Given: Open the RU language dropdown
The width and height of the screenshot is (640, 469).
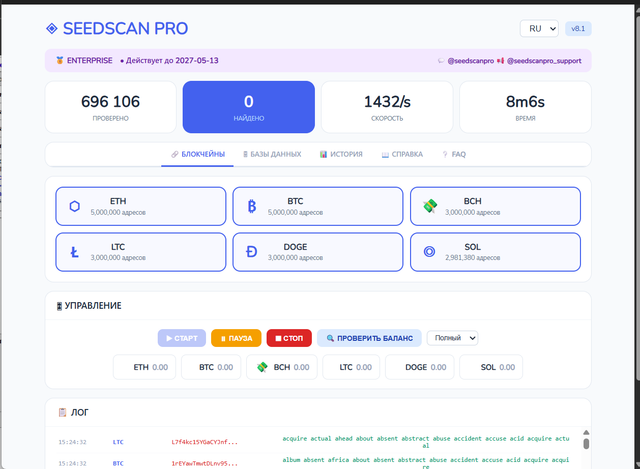Looking at the screenshot, I should [539, 29].
